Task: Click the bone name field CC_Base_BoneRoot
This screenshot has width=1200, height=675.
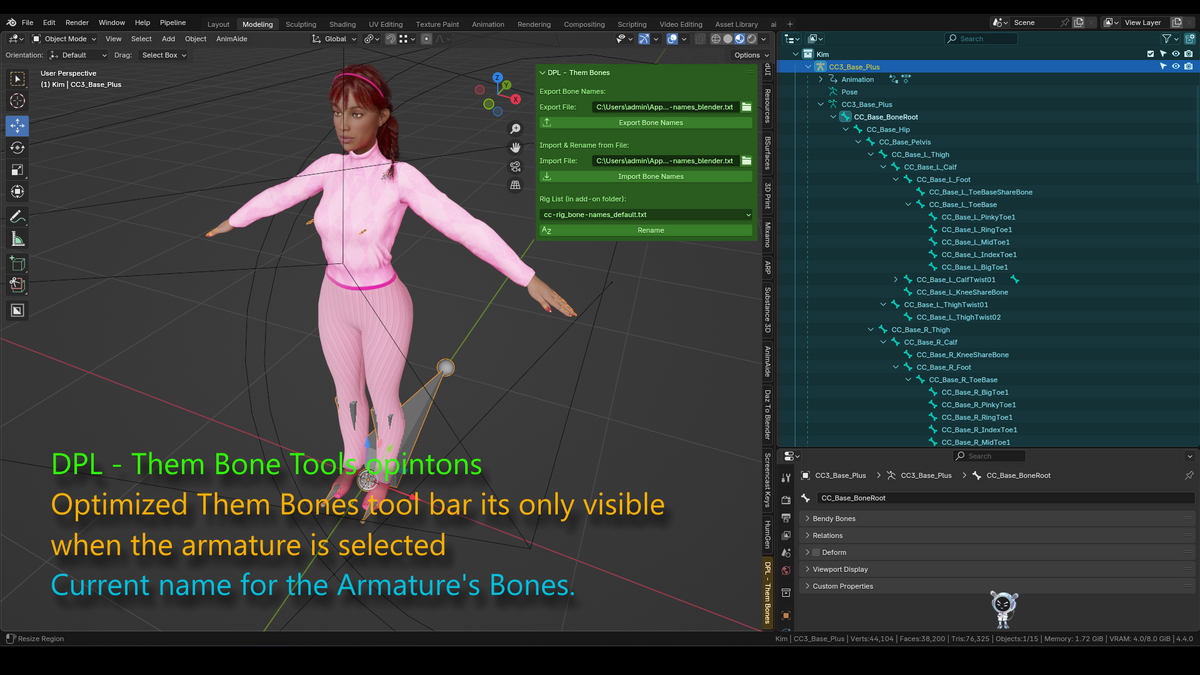Action: pos(1005,497)
